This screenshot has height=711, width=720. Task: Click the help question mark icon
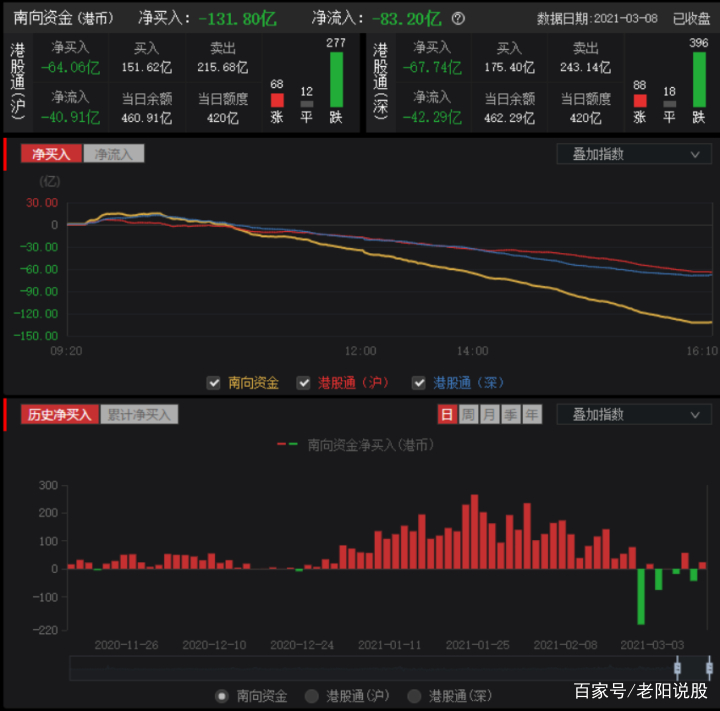[x=458, y=18]
